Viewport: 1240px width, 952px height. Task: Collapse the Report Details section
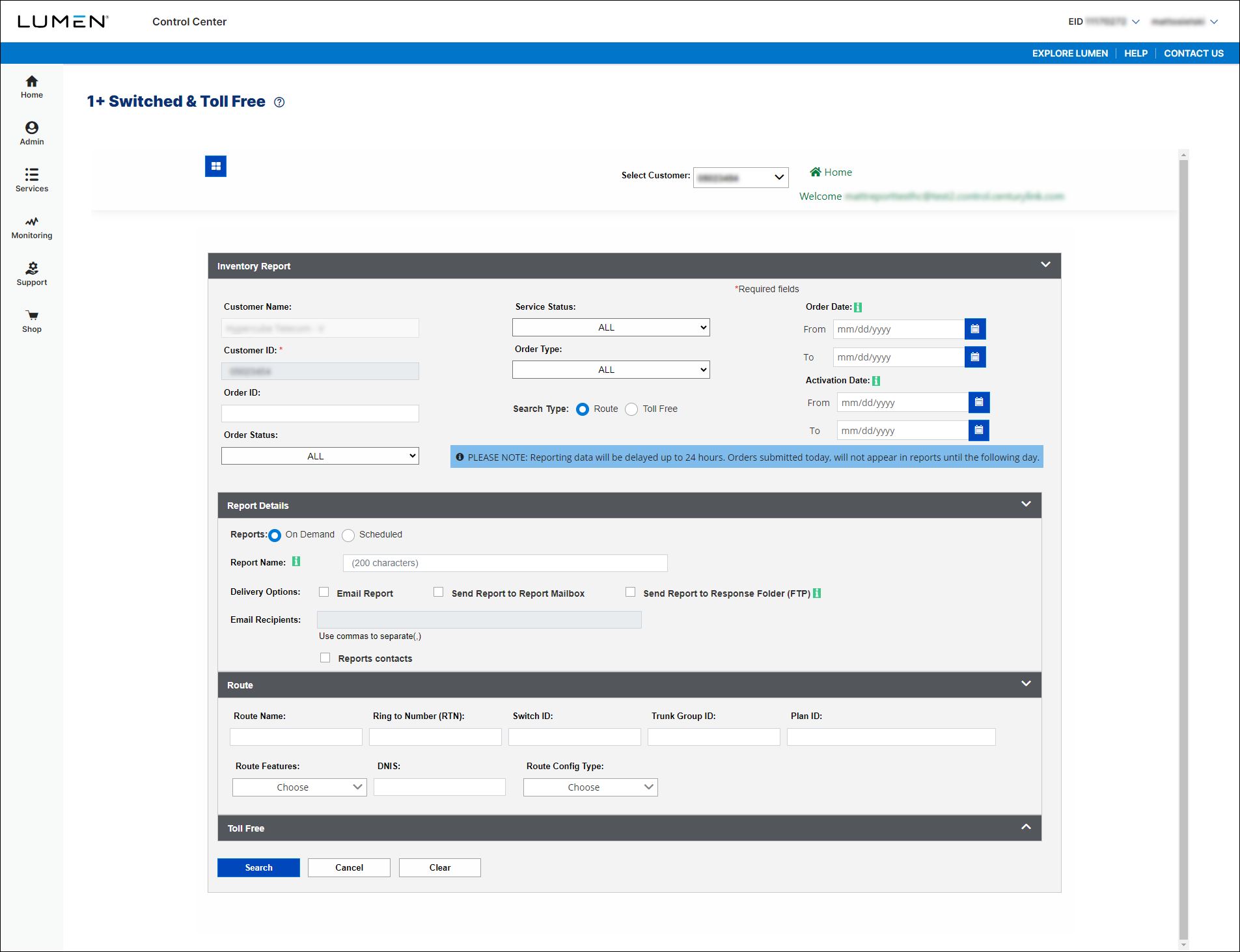(x=1026, y=504)
